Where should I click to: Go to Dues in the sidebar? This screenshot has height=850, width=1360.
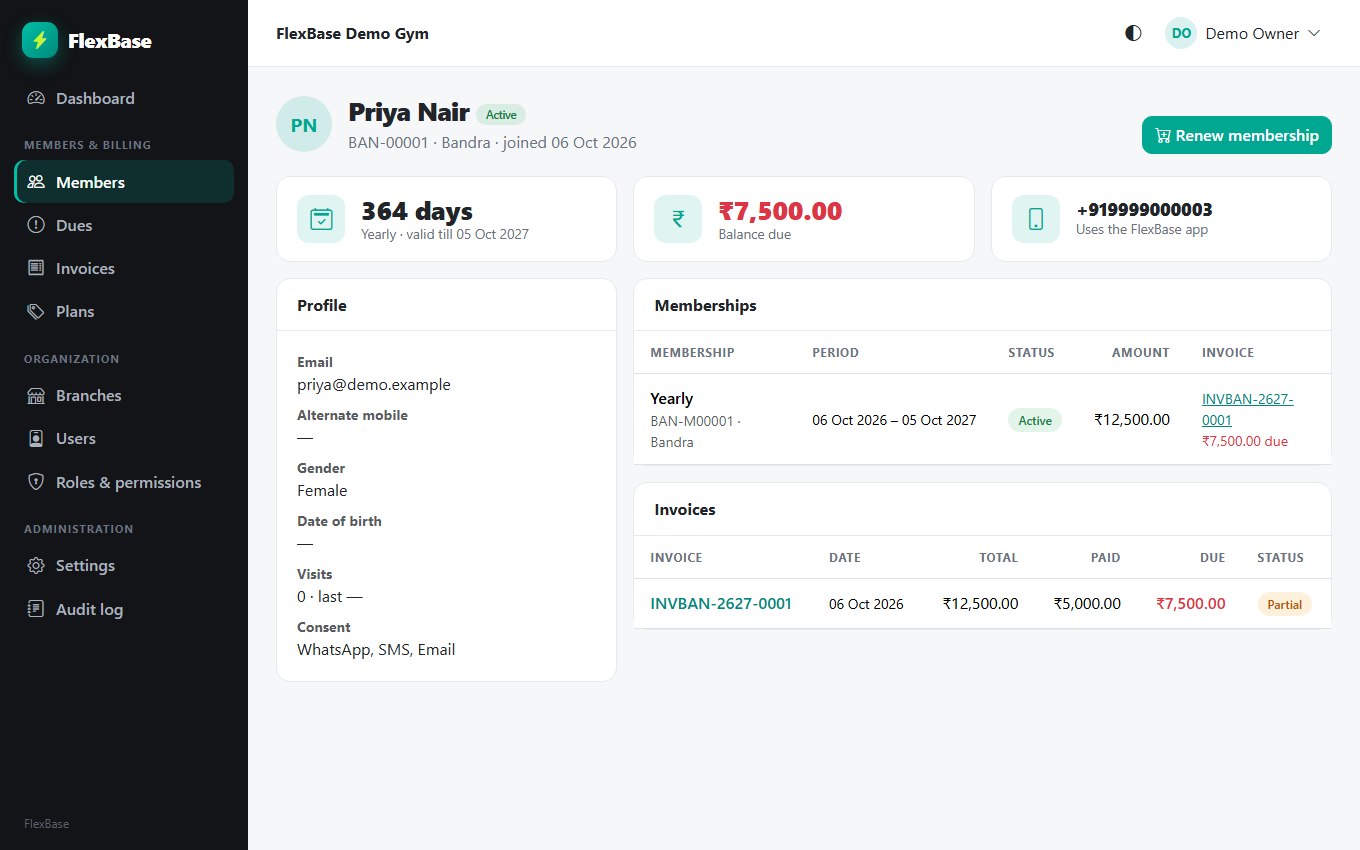pyautogui.click(x=124, y=225)
